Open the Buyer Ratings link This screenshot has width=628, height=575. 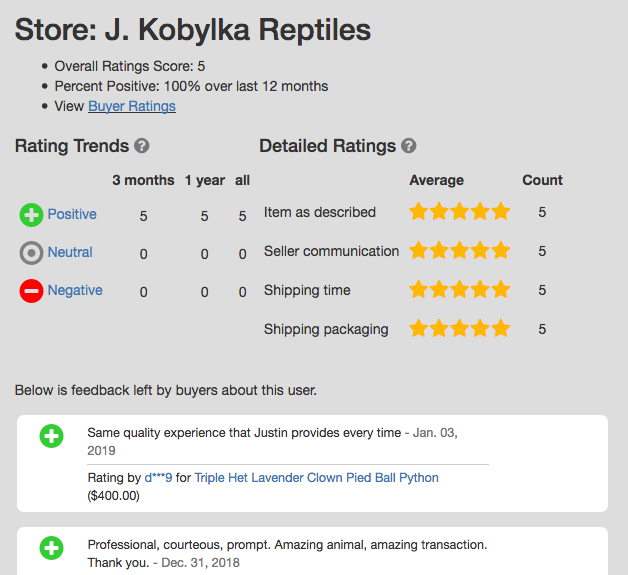pos(132,107)
